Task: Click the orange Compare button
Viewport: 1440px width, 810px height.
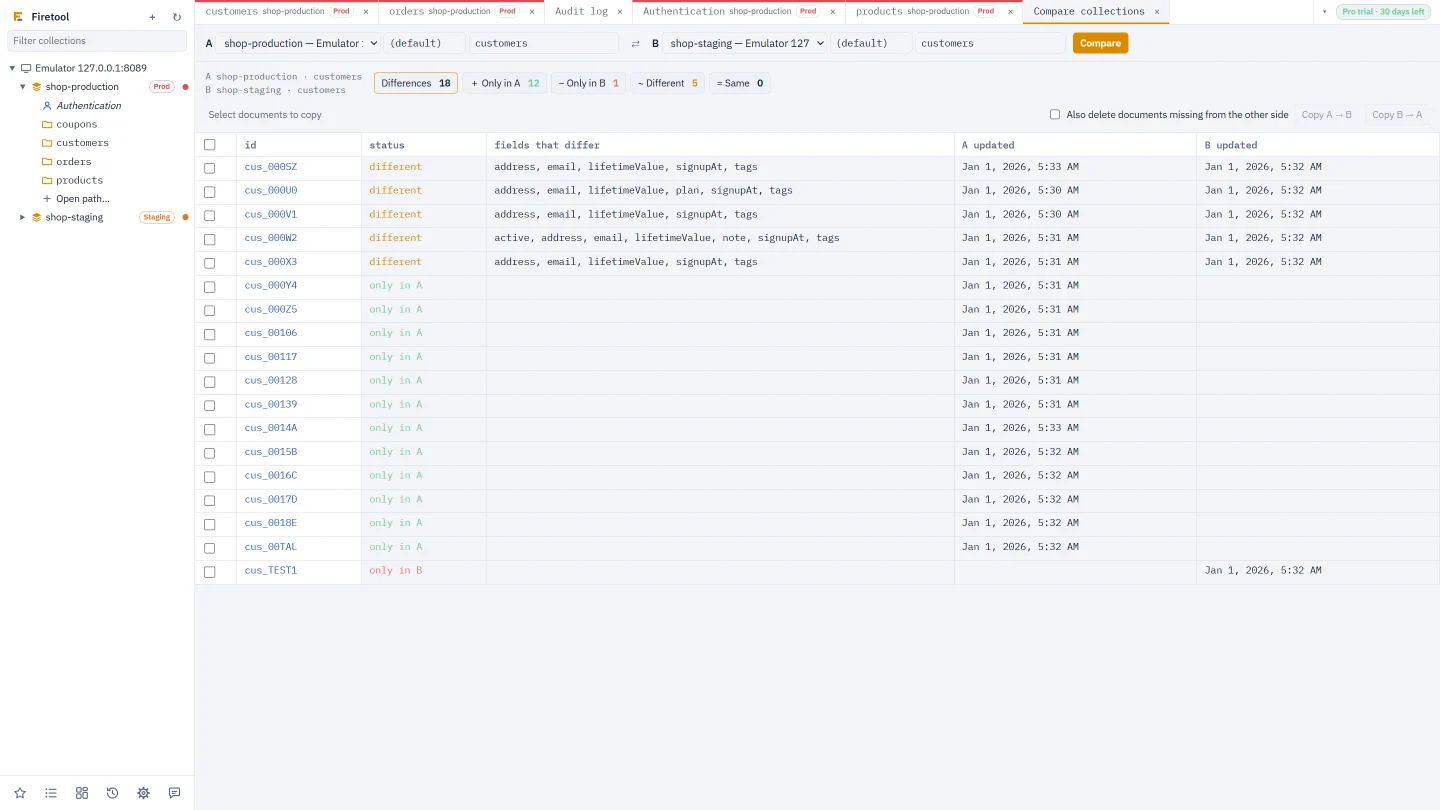Action: tap(1100, 44)
